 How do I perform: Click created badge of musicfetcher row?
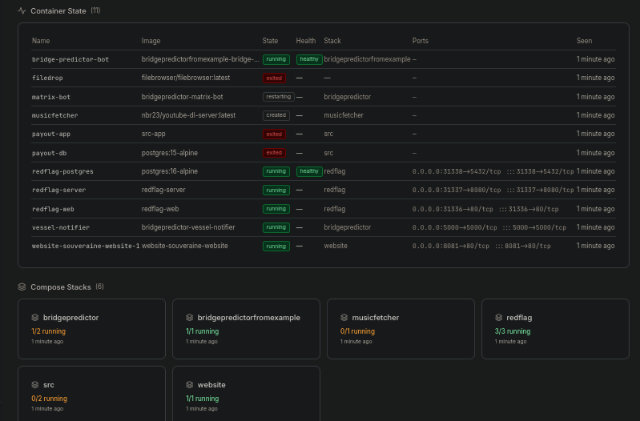276,115
